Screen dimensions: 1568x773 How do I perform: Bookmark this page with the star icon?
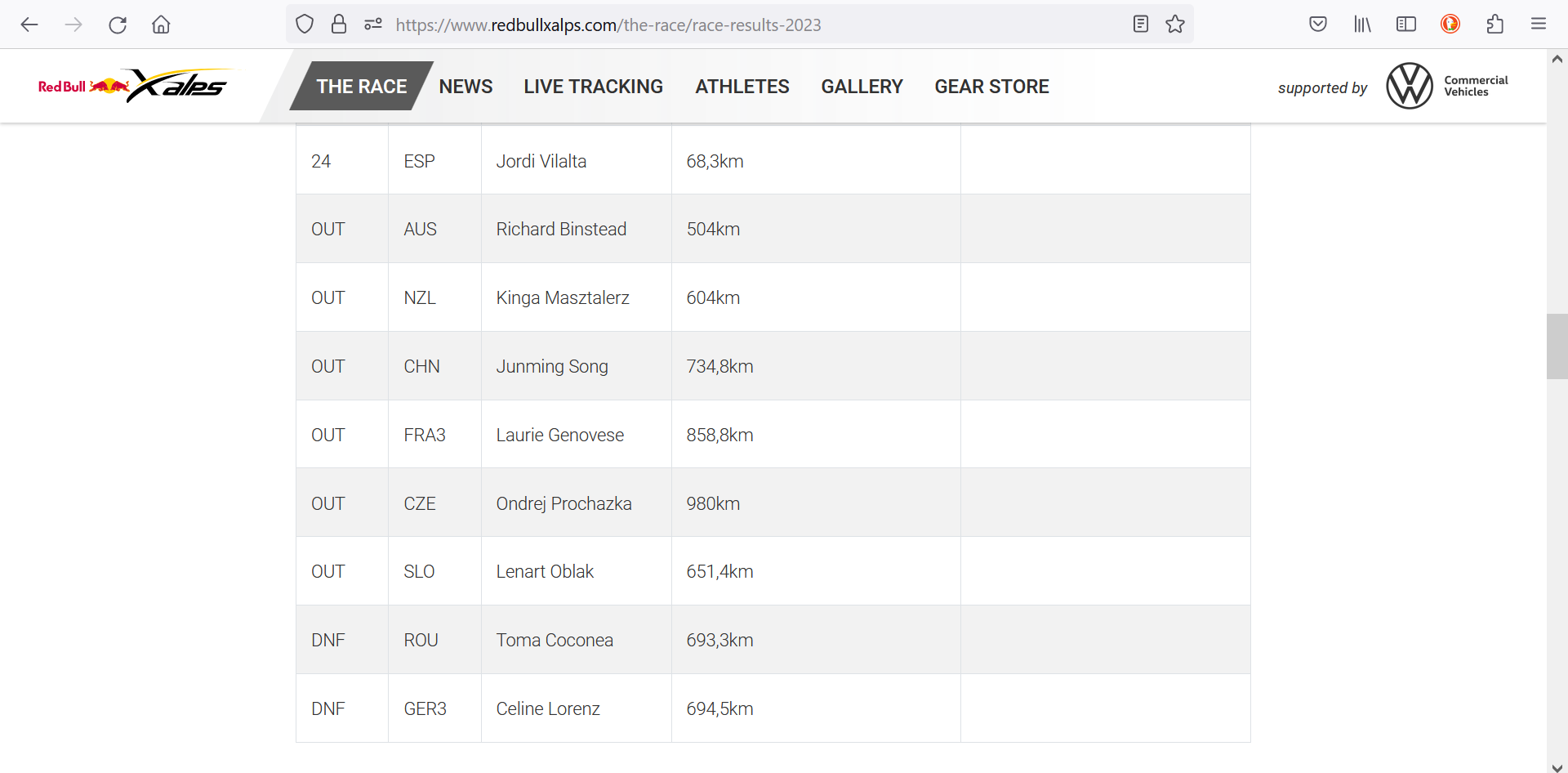1175,25
